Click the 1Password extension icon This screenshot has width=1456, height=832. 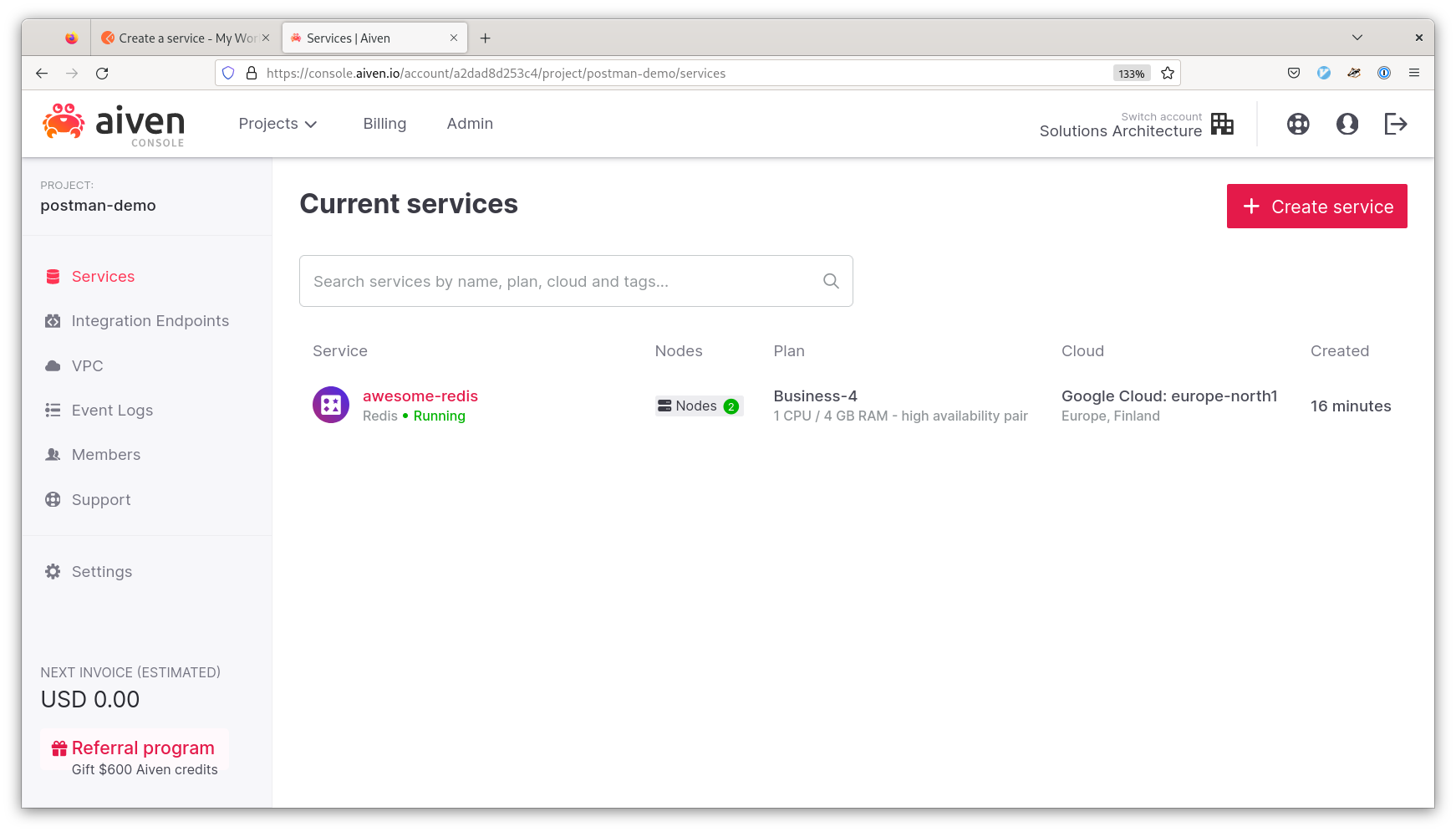[1384, 74]
